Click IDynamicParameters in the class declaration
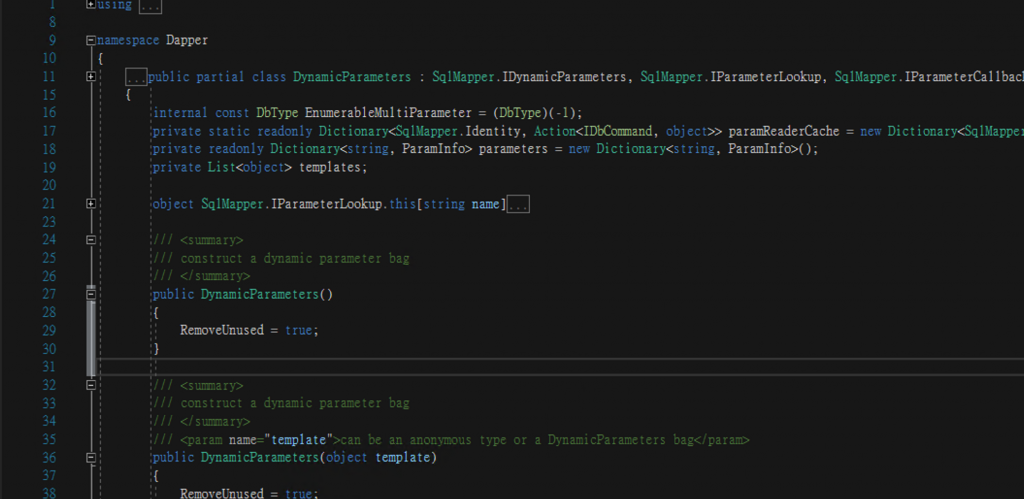Screen dimensions: 1024x499 click(x=564, y=77)
